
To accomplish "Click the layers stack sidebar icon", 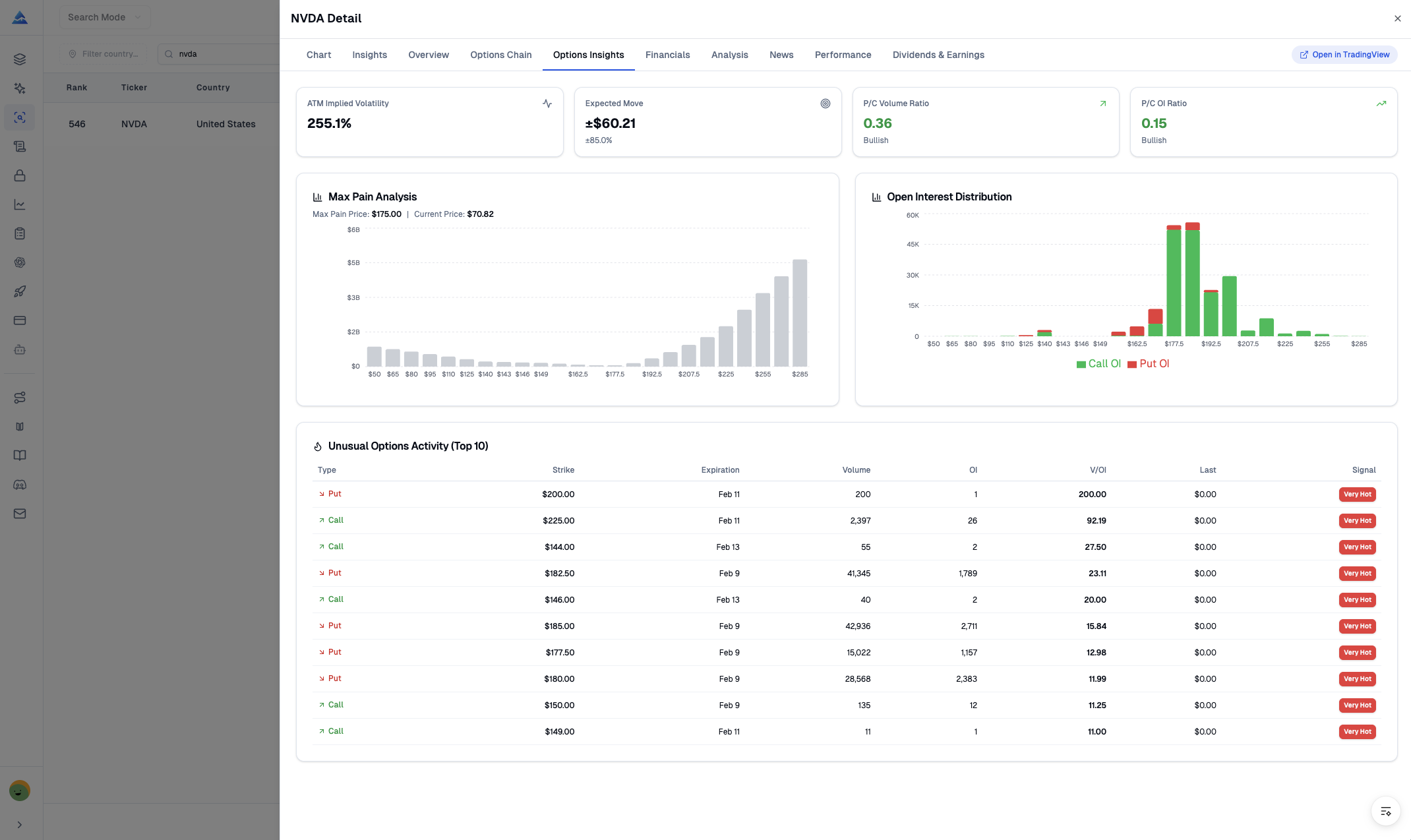I will [20, 59].
